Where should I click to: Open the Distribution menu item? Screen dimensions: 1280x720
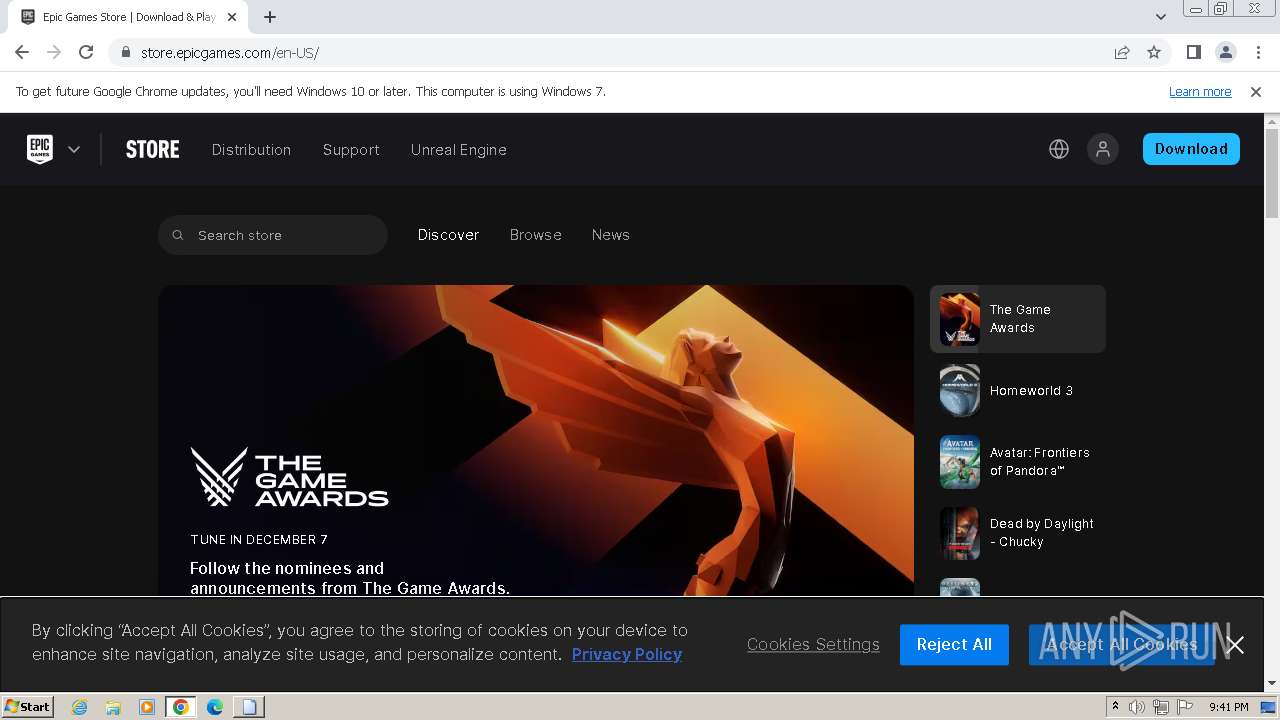(251, 150)
